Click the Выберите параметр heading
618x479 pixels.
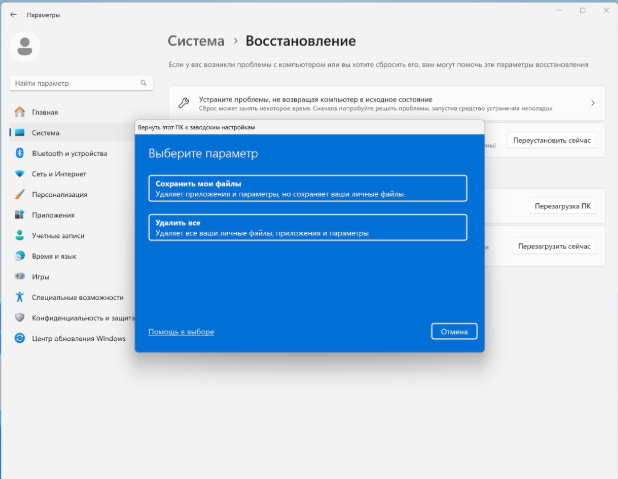(x=203, y=153)
